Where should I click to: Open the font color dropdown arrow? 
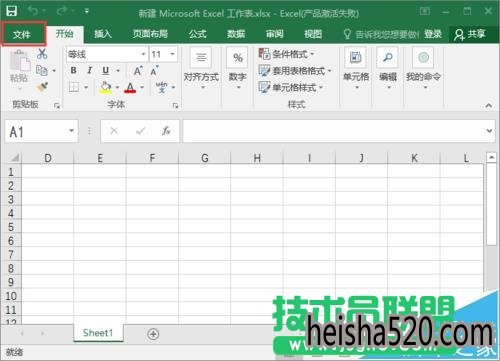click(x=142, y=87)
